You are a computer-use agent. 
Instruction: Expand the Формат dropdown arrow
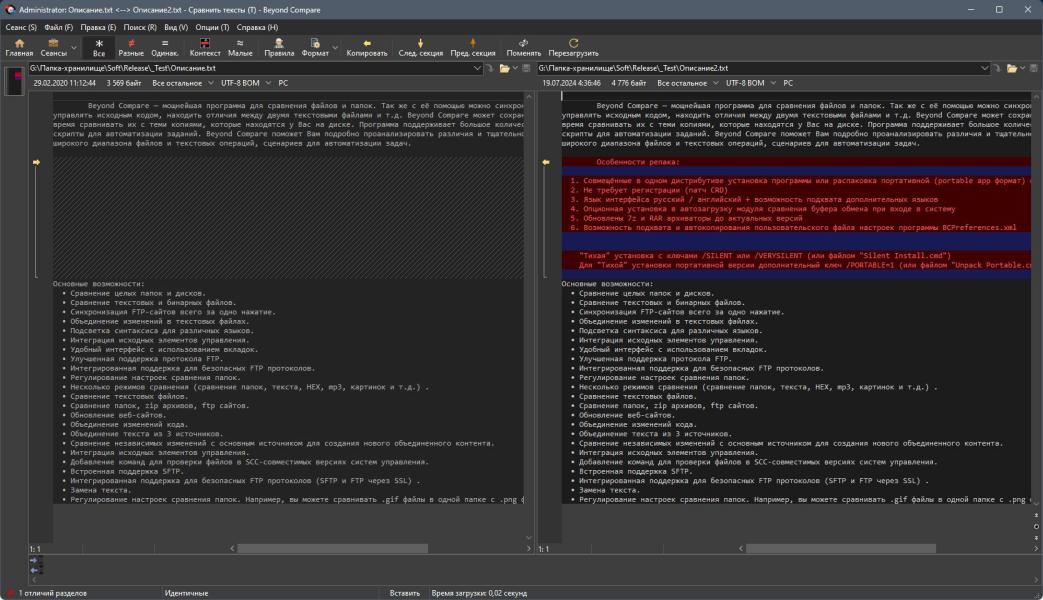[335, 47]
